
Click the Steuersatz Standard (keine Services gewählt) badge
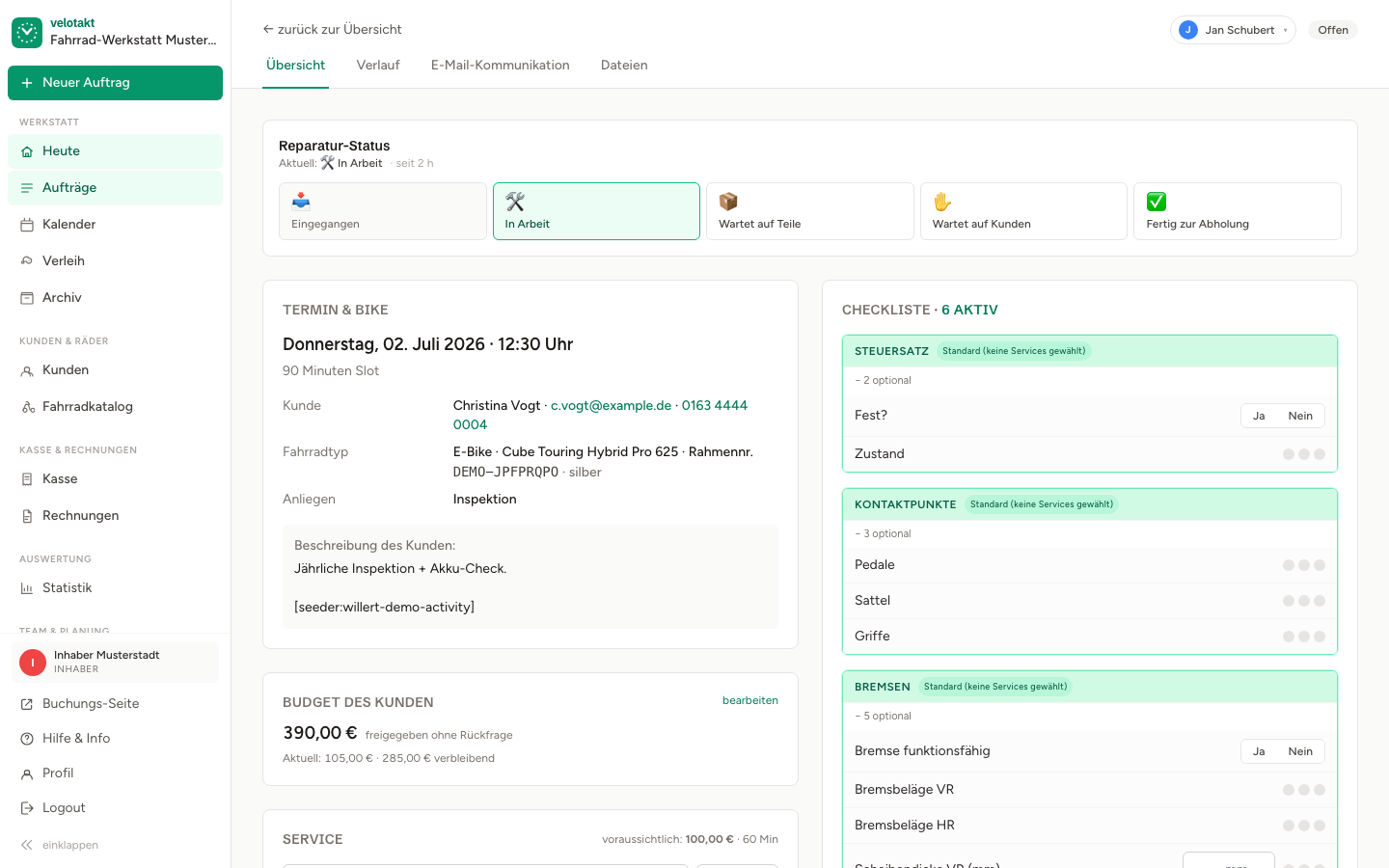pos(1014,351)
